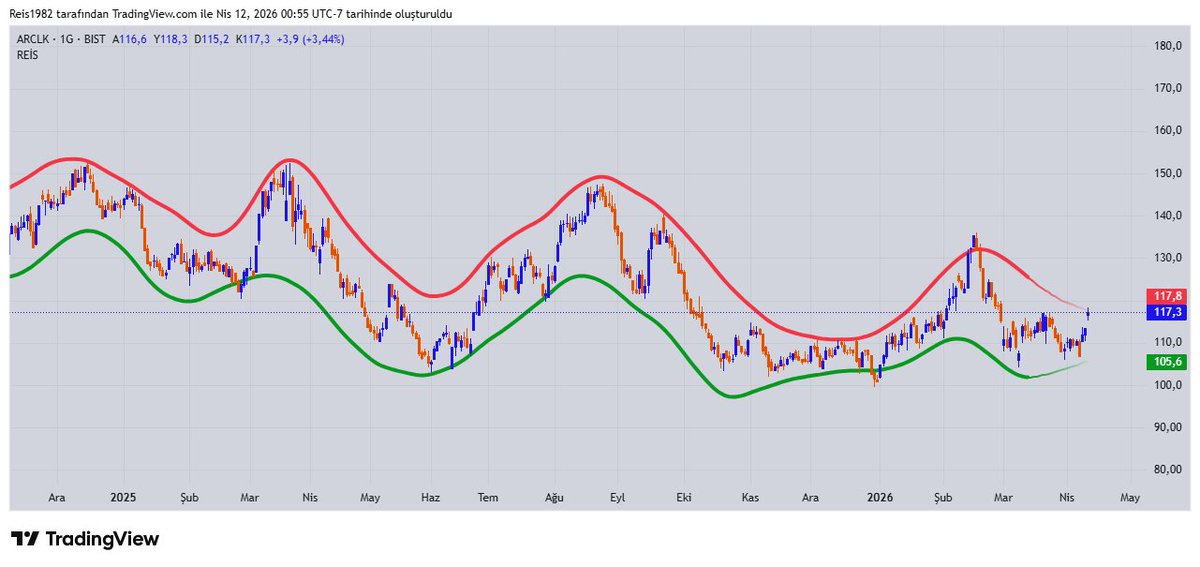Click the close value K117,3
Screen dimensions: 1200x567
click(x=251, y=39)
